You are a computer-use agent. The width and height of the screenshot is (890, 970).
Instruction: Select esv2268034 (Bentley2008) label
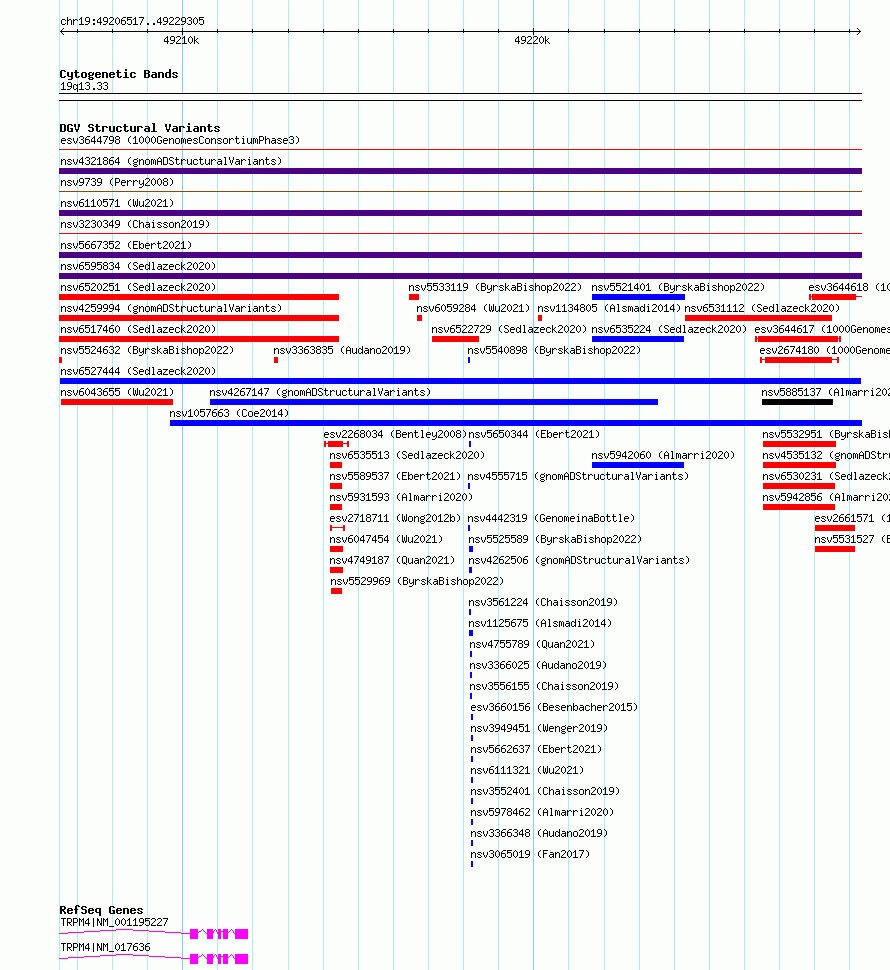click(x=395, y=435)
